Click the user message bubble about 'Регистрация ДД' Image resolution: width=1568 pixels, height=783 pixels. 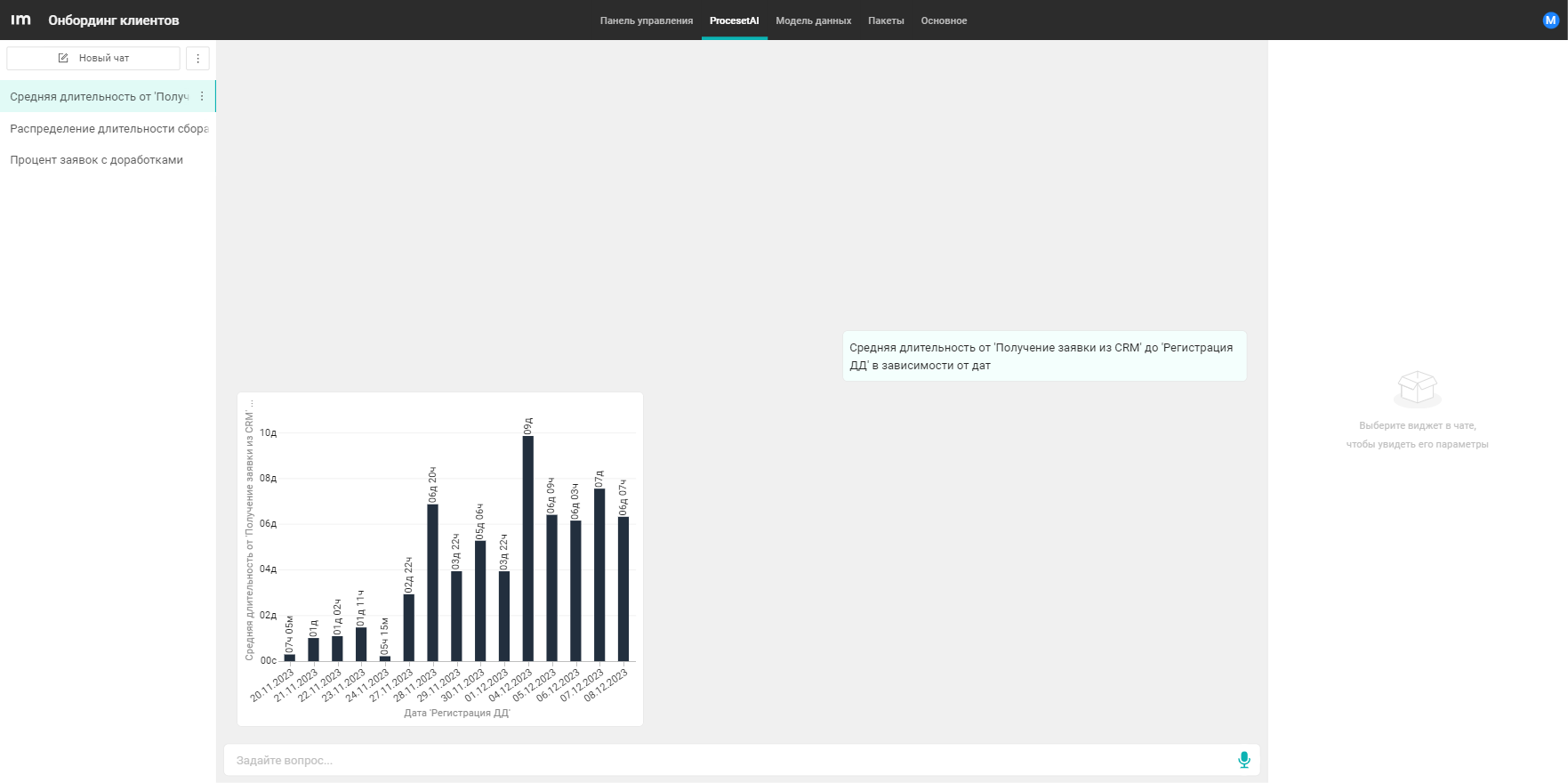(x=1044, y=356)
